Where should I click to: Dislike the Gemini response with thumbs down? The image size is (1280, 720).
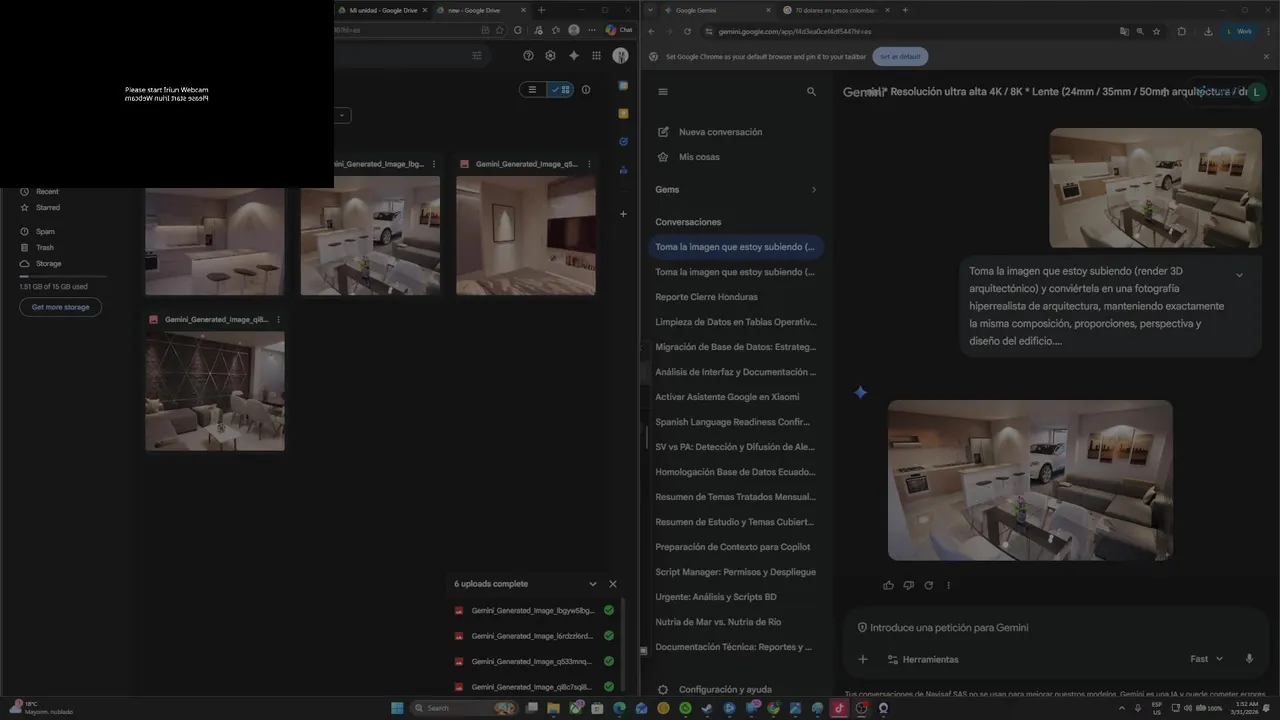coord(908,585)
